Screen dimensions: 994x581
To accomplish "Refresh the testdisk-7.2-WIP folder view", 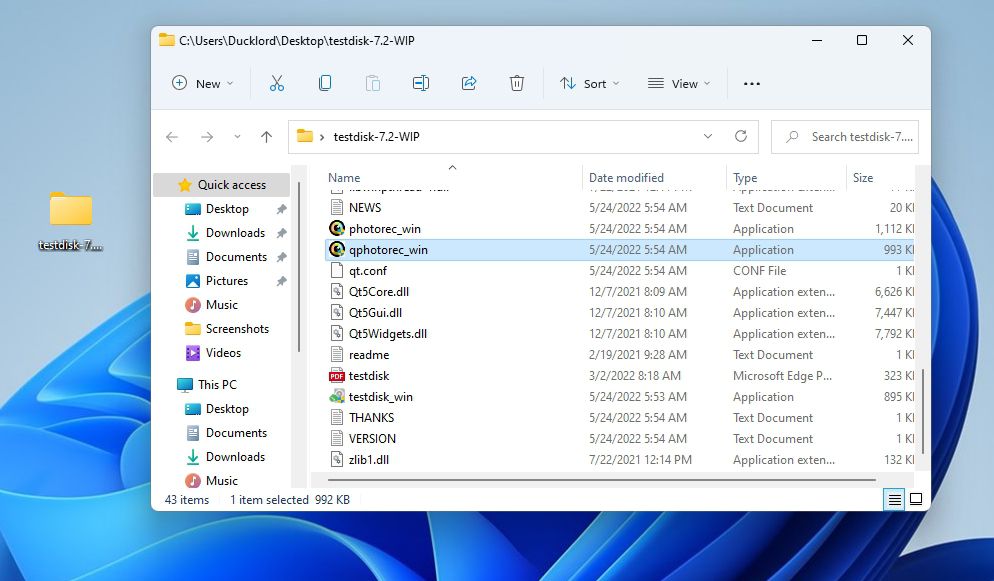I will click(740, 136).
